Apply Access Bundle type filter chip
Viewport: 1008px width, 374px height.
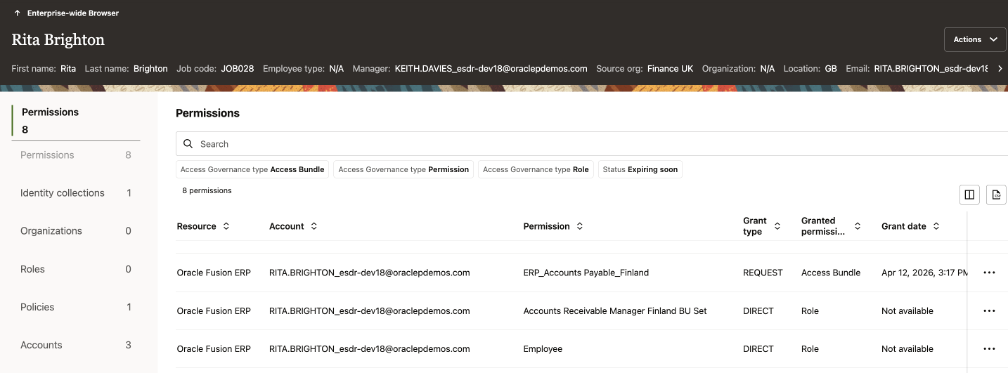coord(252,170)
